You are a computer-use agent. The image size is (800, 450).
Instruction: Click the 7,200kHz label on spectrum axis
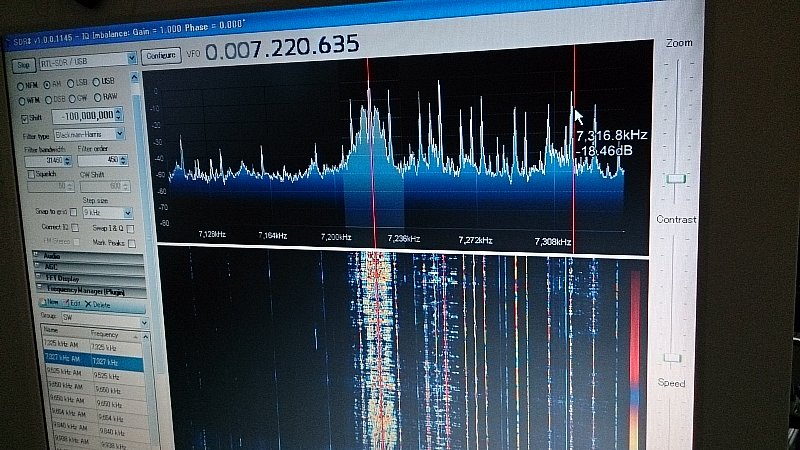pos(336,237)
